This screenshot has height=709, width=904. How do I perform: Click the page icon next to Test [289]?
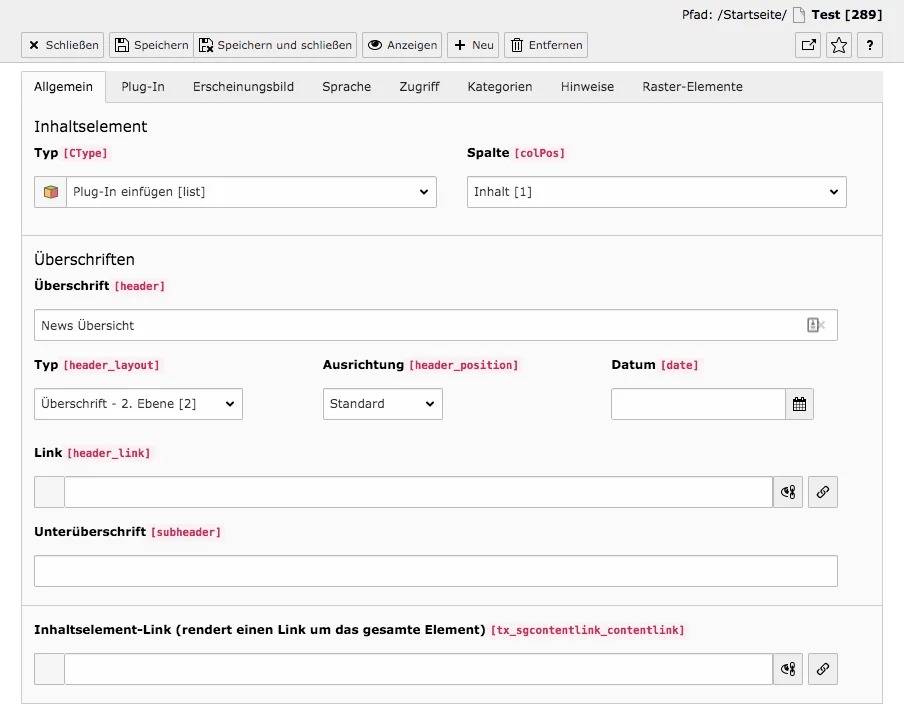tap(796, 14)
